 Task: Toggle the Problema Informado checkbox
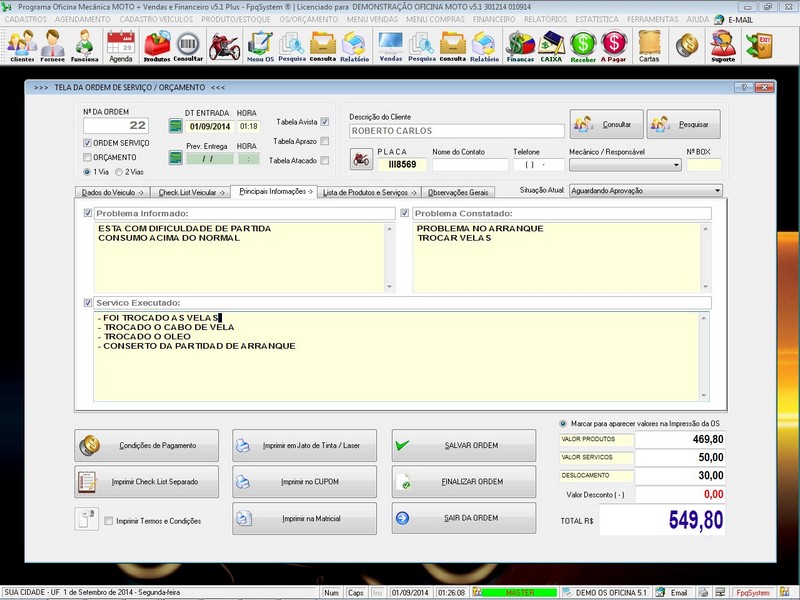88,213
